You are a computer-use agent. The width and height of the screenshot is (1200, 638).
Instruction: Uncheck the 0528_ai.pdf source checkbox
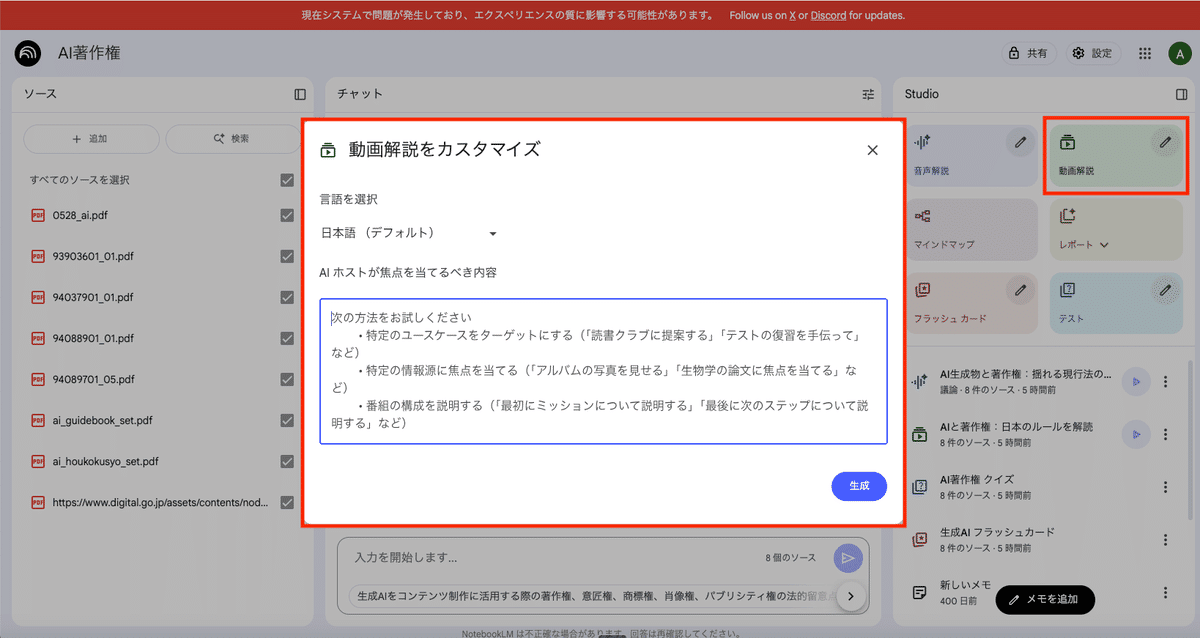coord(287,215)
